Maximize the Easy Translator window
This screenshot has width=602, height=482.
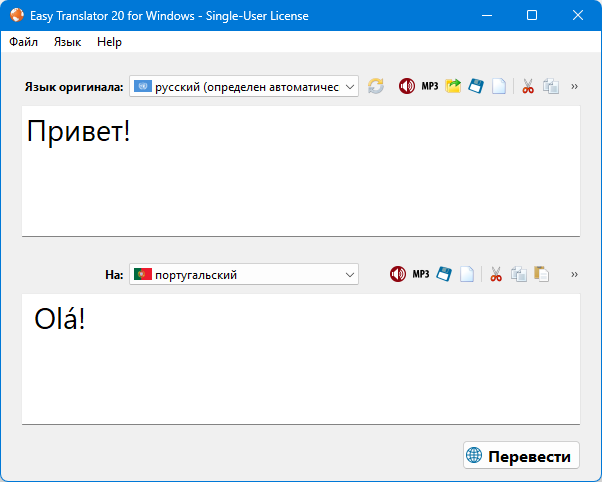pos(532,15)
